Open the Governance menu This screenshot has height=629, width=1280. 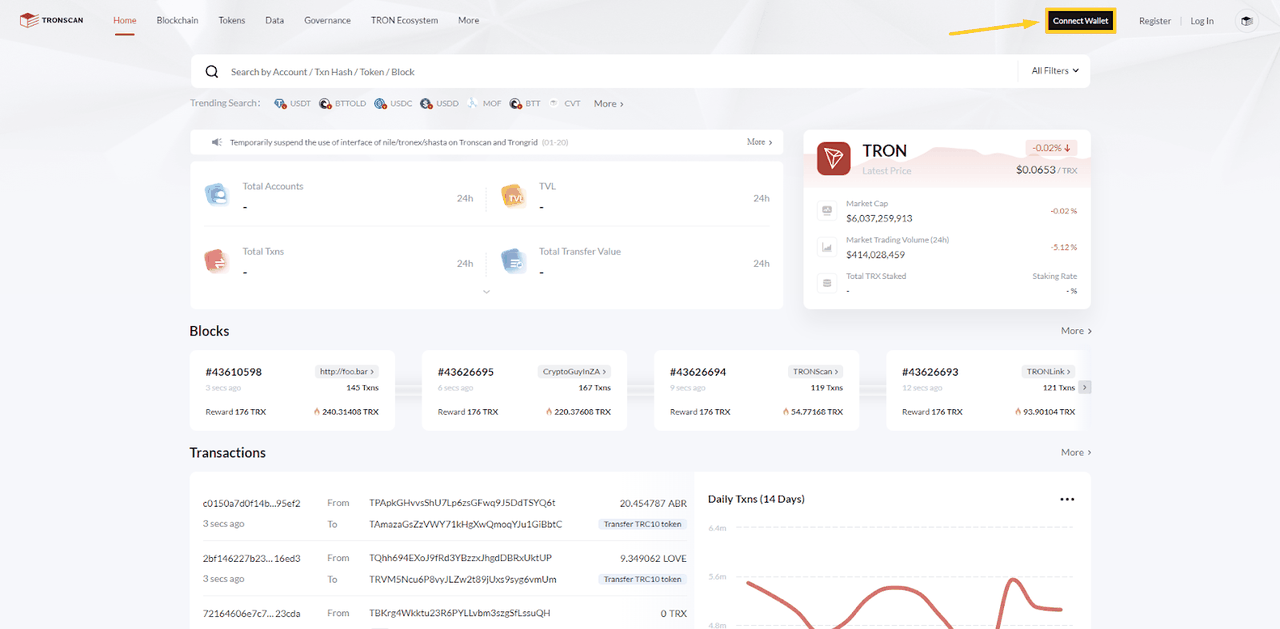point(327,19)
